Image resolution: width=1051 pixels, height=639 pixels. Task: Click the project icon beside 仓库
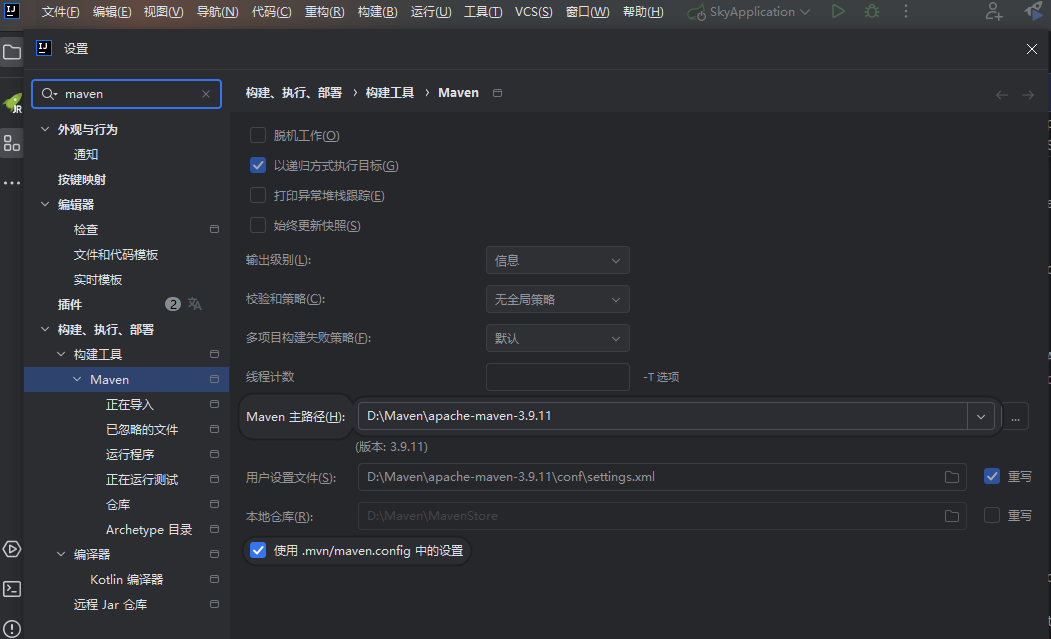214,504
